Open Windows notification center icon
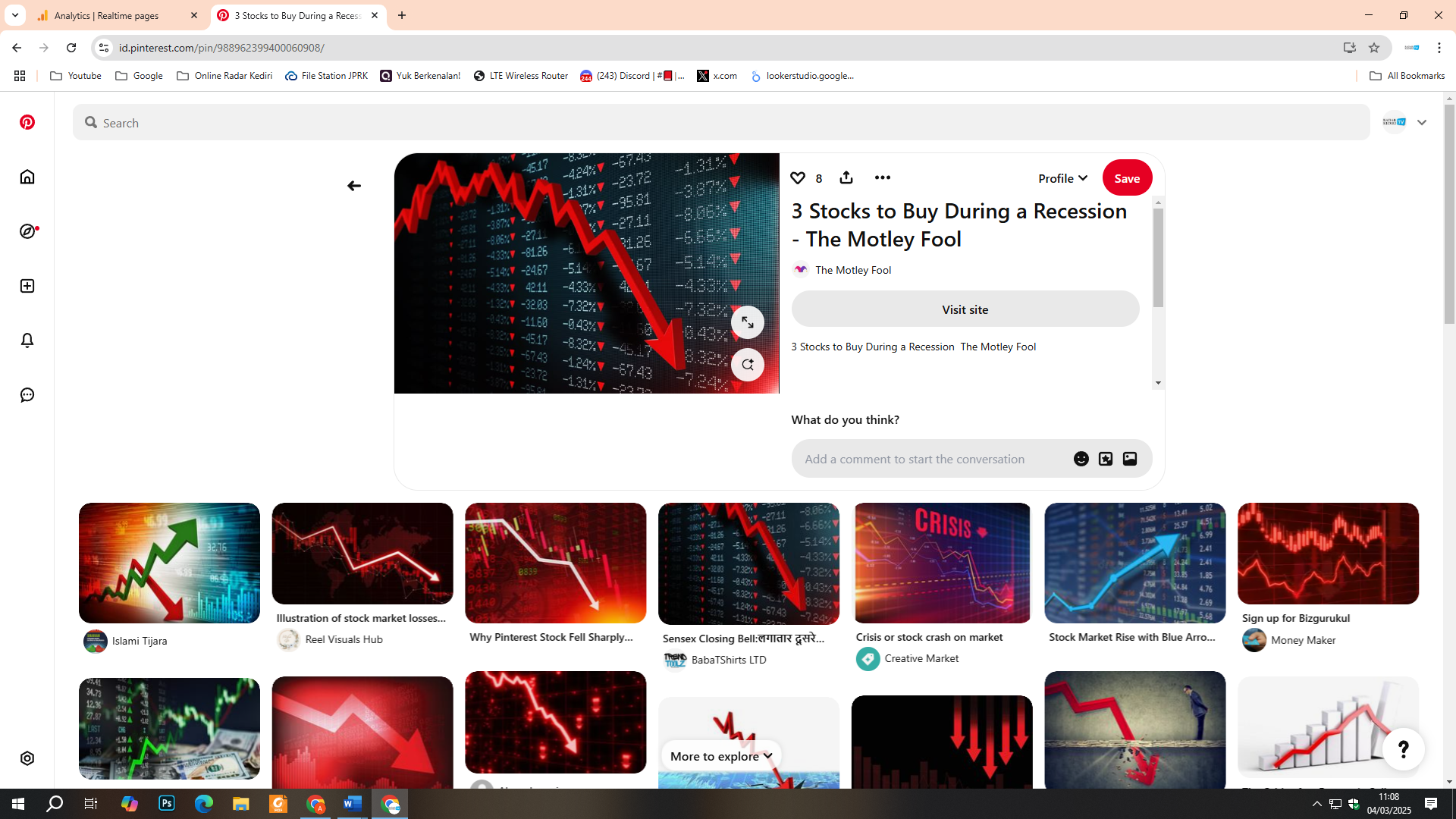1456x819 pixels. tap(1431, 804)
